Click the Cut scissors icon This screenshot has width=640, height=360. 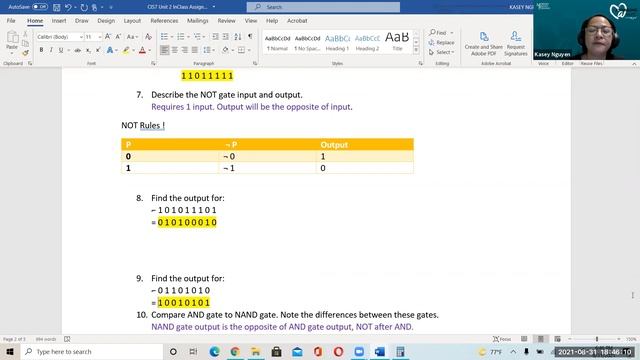[x=25, y=34]
